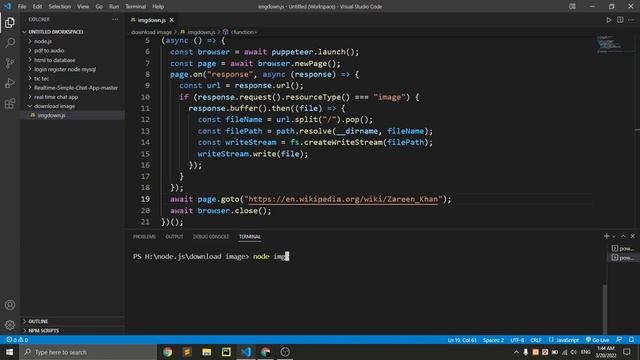640x360 pixels.
Task: Switch to the OUTPUT panel tab
Action: (174, 236)
